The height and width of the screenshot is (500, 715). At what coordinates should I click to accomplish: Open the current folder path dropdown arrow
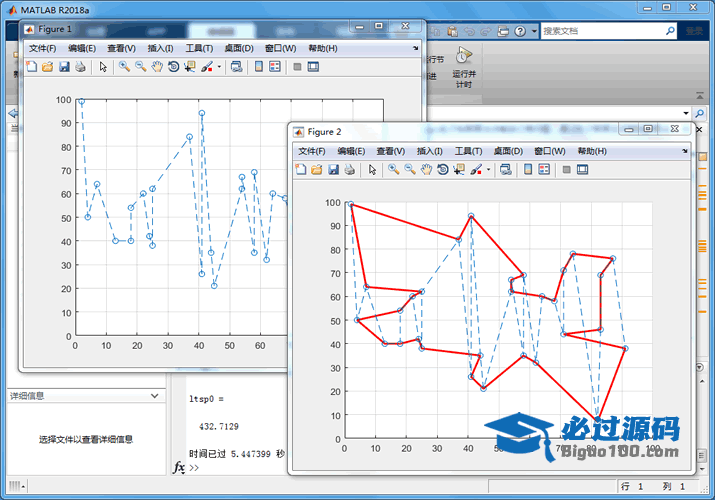pyautogui.click(x=686, y=113)
